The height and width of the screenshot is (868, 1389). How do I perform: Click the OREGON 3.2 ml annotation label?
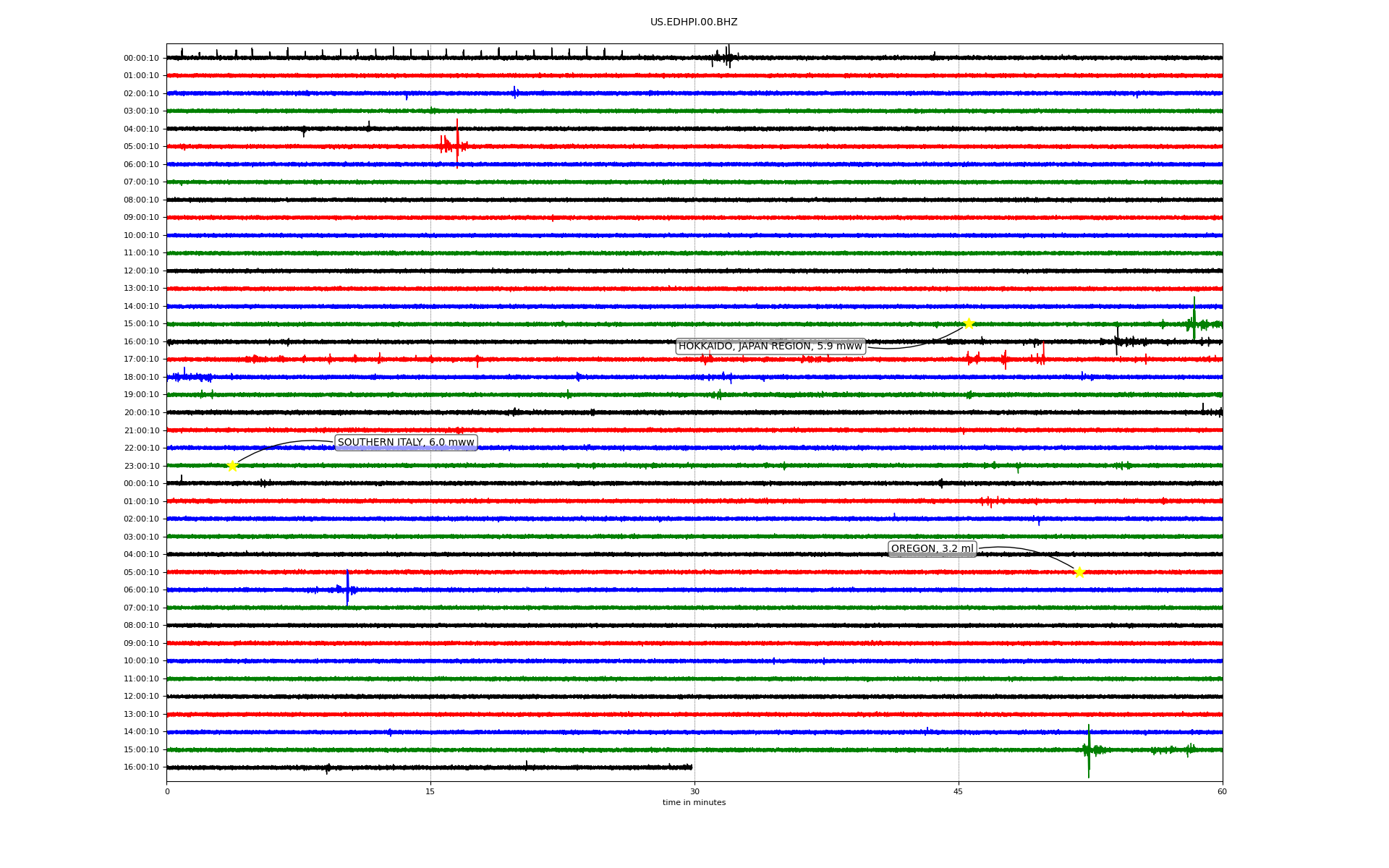pyautogui.click(x=932, y=549)
